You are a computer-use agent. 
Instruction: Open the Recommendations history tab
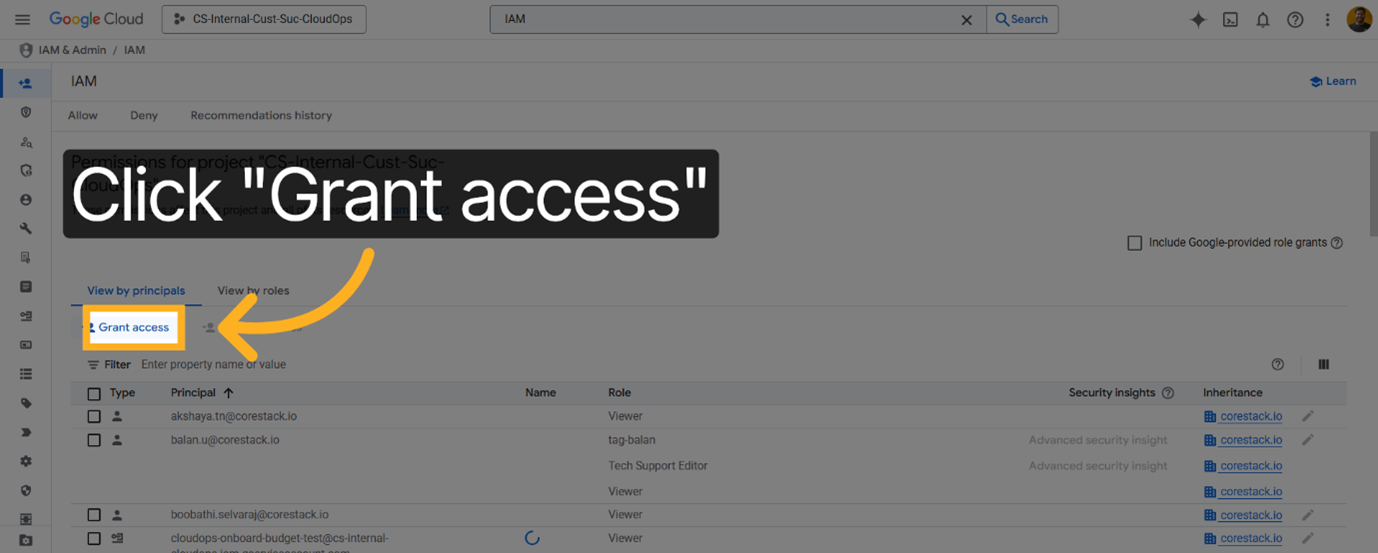(x=261, y=115)
